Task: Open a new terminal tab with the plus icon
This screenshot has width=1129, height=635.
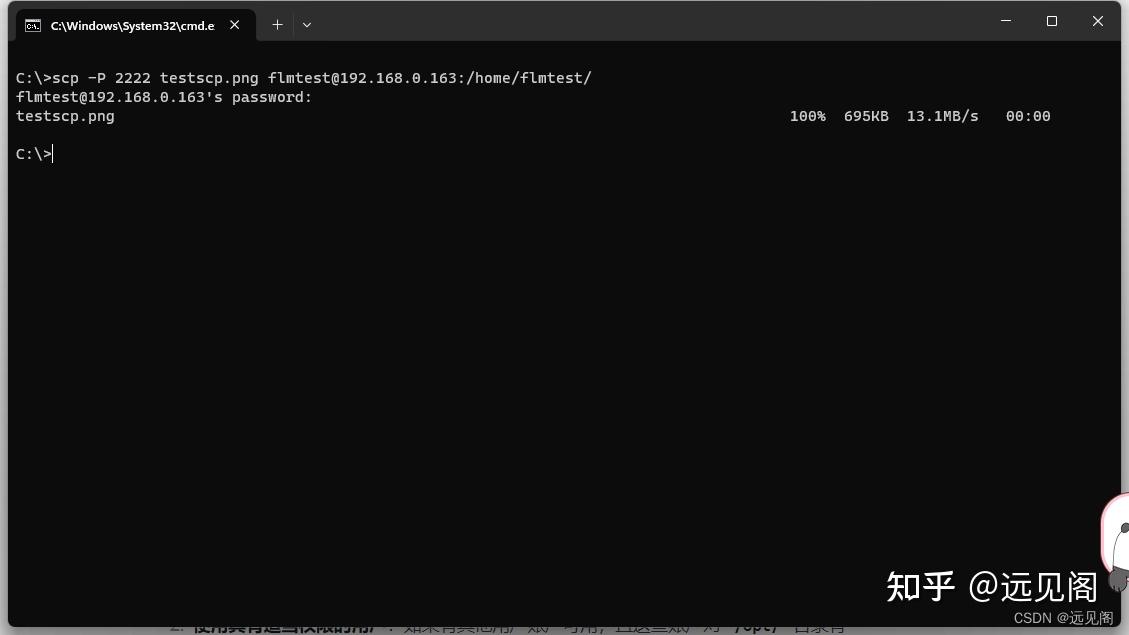Action: [x=277, y=24]
